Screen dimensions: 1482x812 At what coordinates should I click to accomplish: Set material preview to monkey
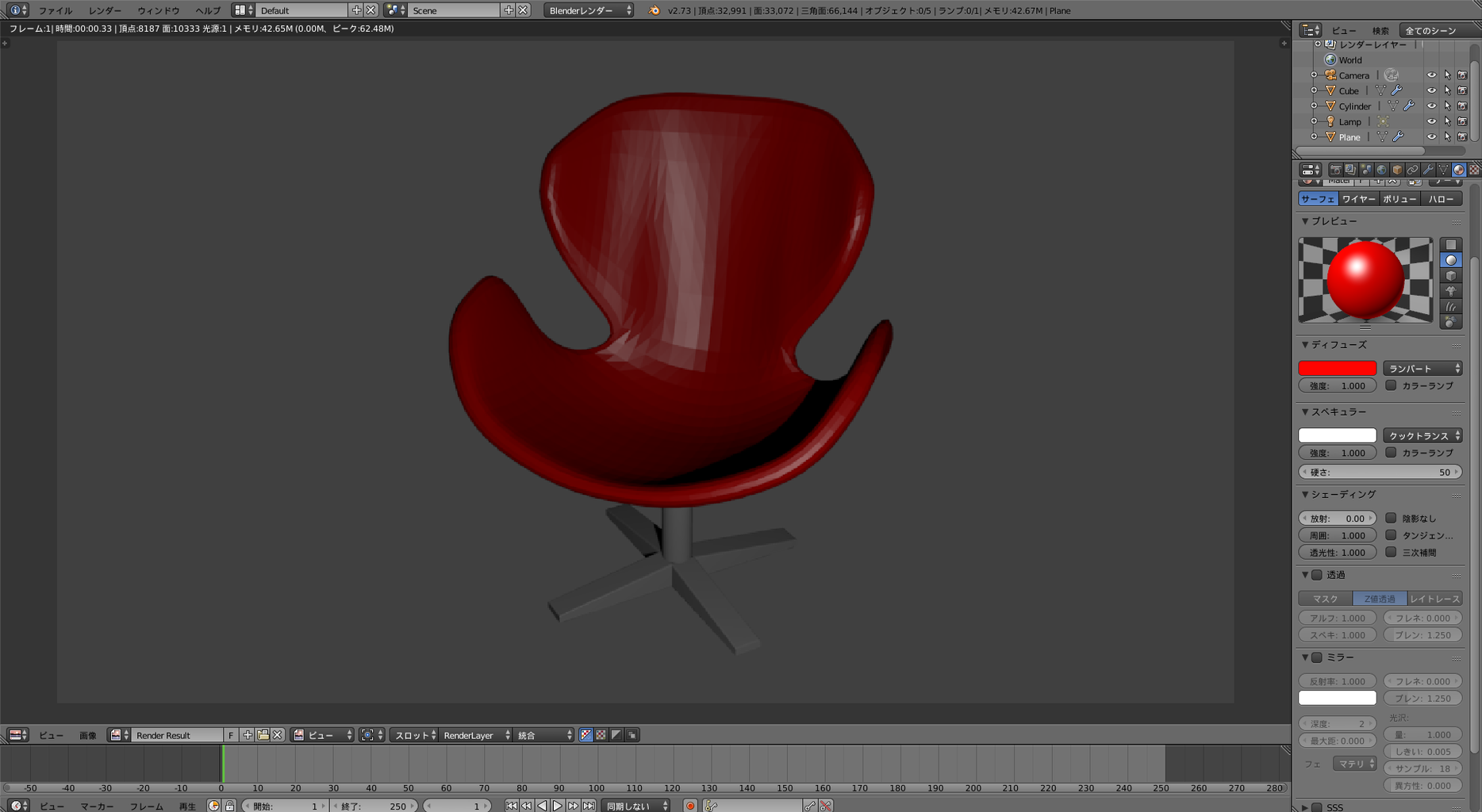tap(1451, 291)
